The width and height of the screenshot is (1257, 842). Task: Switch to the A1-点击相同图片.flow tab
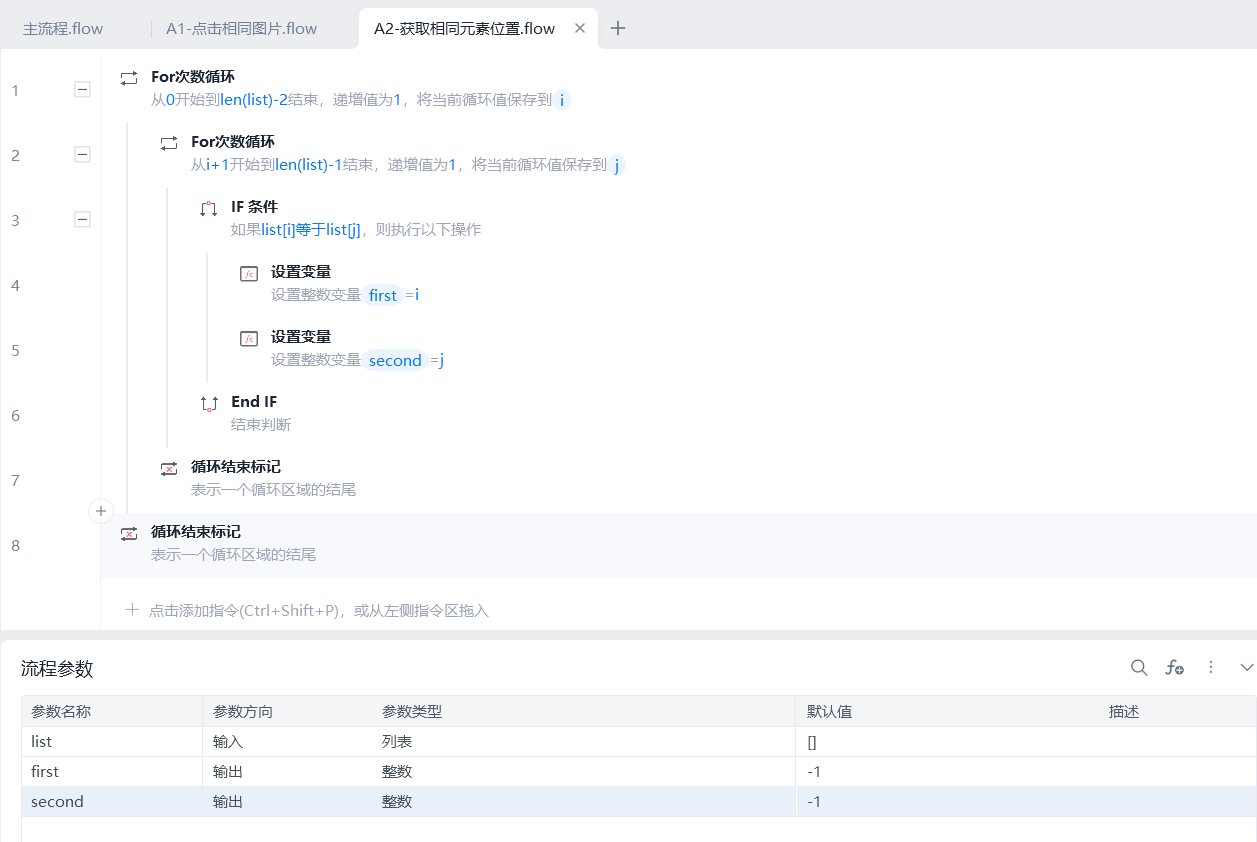tap(241, 28)
